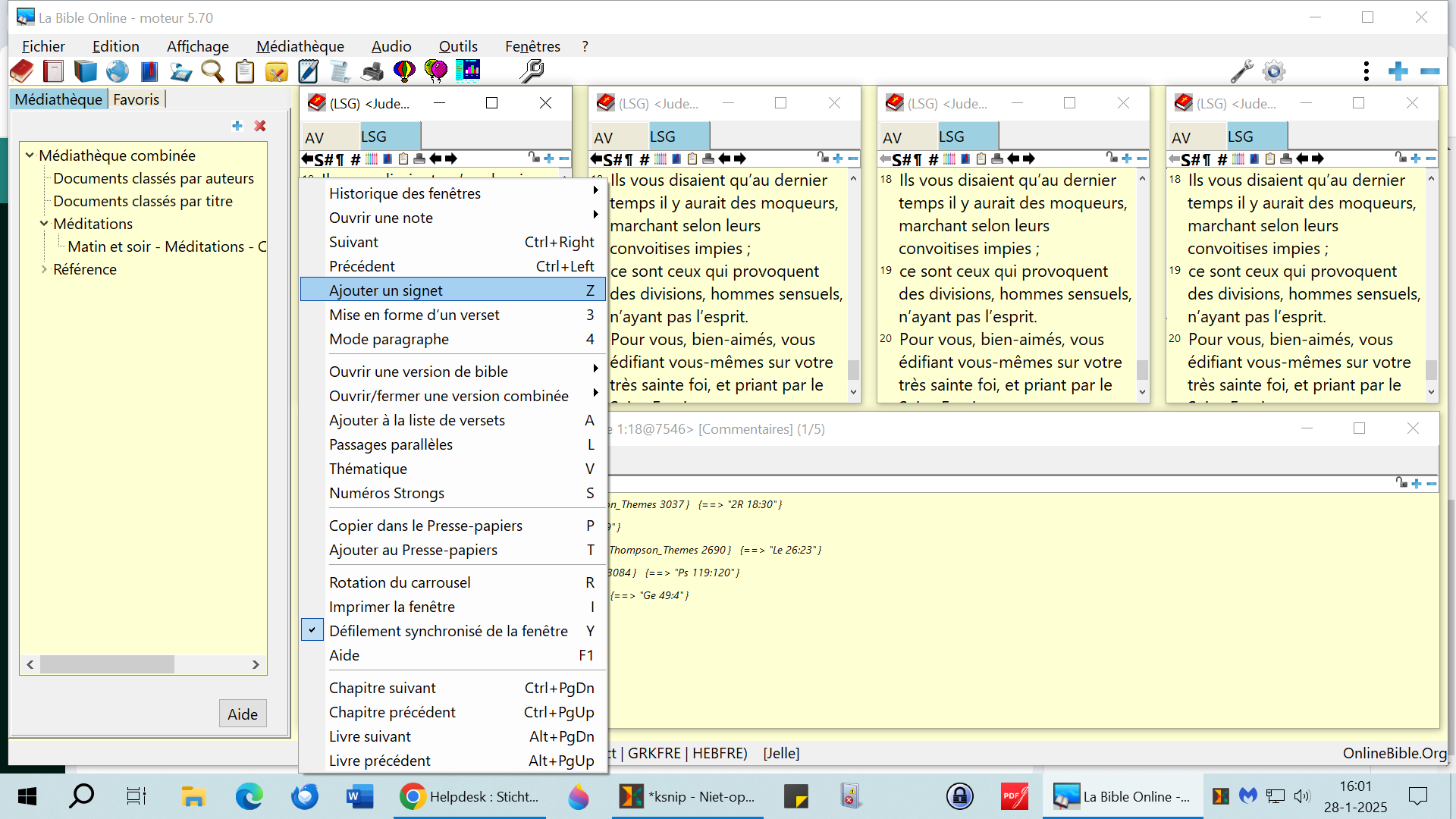Expand the Référence tree node
Image resolution: width=1456 pixels, height=819 pixels.
point(44,269)
